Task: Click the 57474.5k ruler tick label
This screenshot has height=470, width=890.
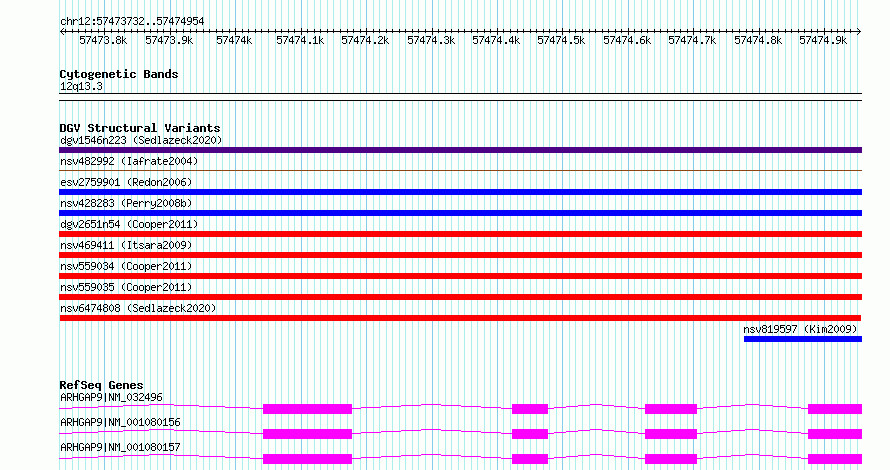Action: [561, 41]
